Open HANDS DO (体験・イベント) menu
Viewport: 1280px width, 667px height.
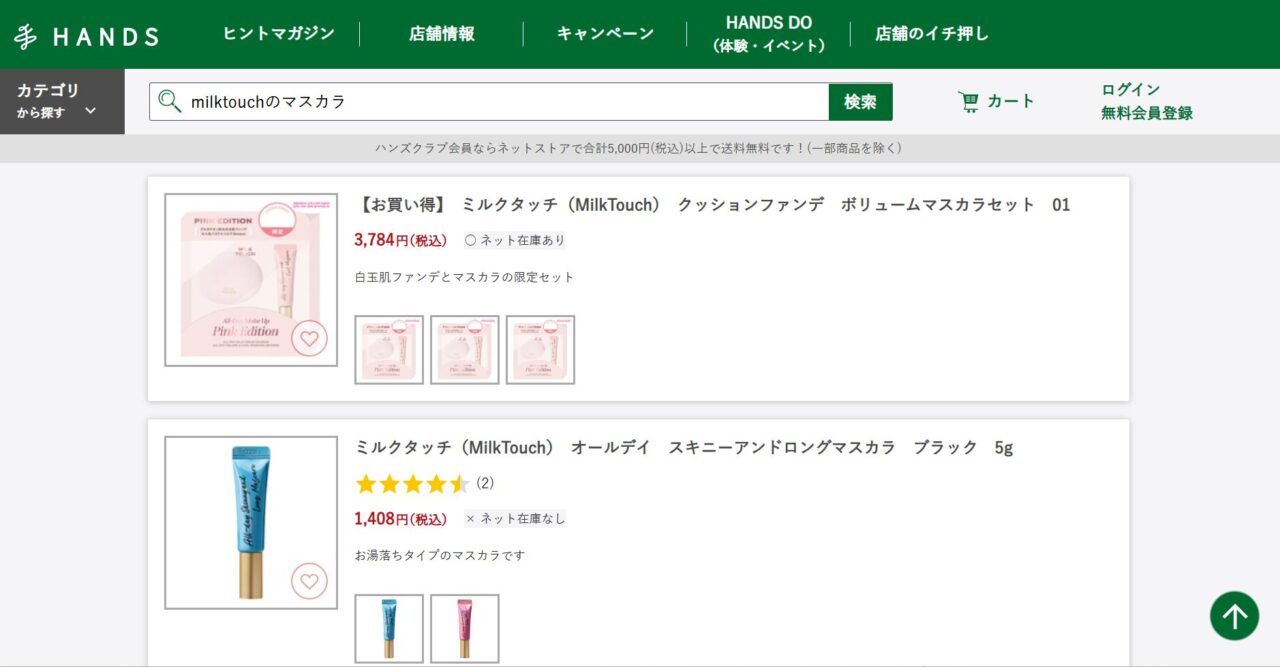click(x=769, y=34)
